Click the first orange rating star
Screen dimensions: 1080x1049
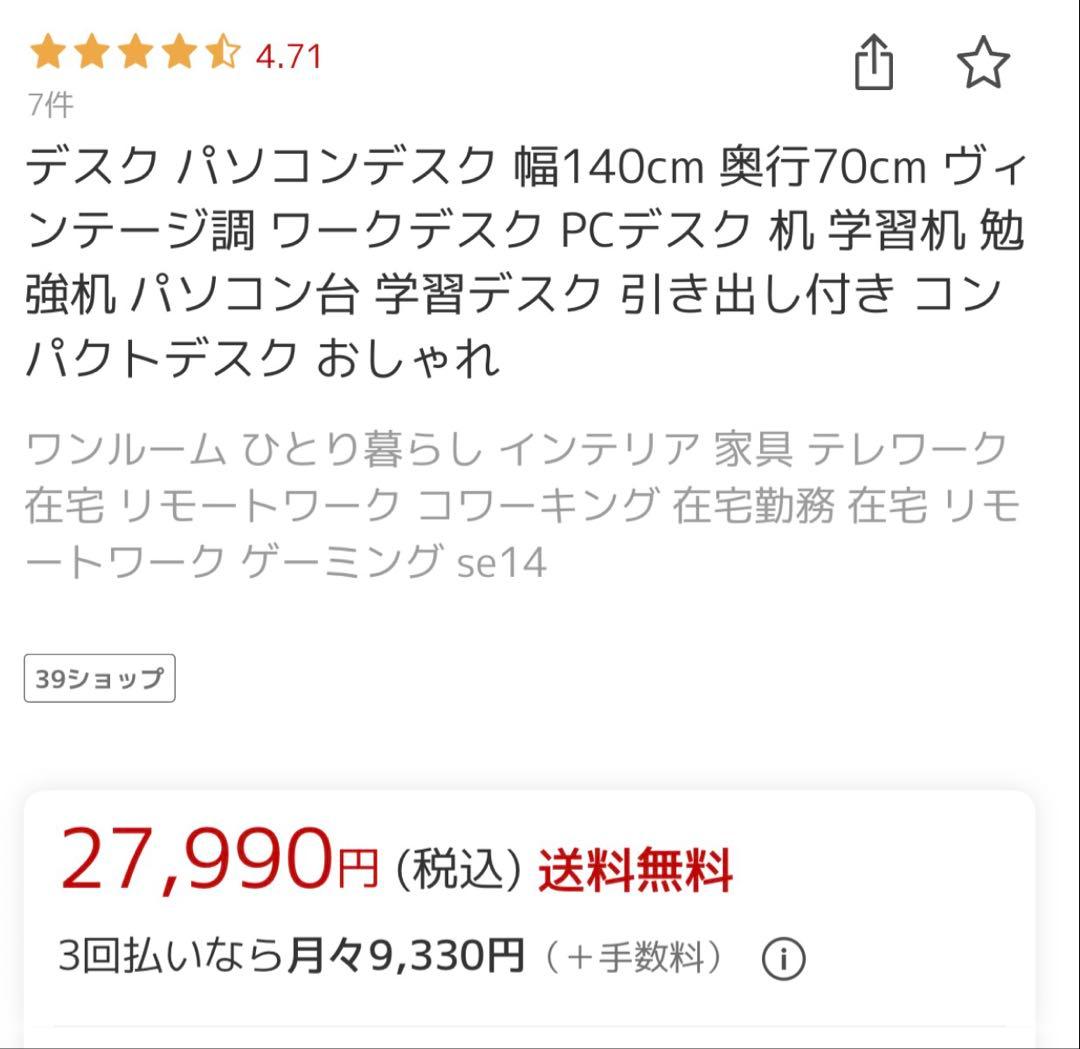(46, 53)
